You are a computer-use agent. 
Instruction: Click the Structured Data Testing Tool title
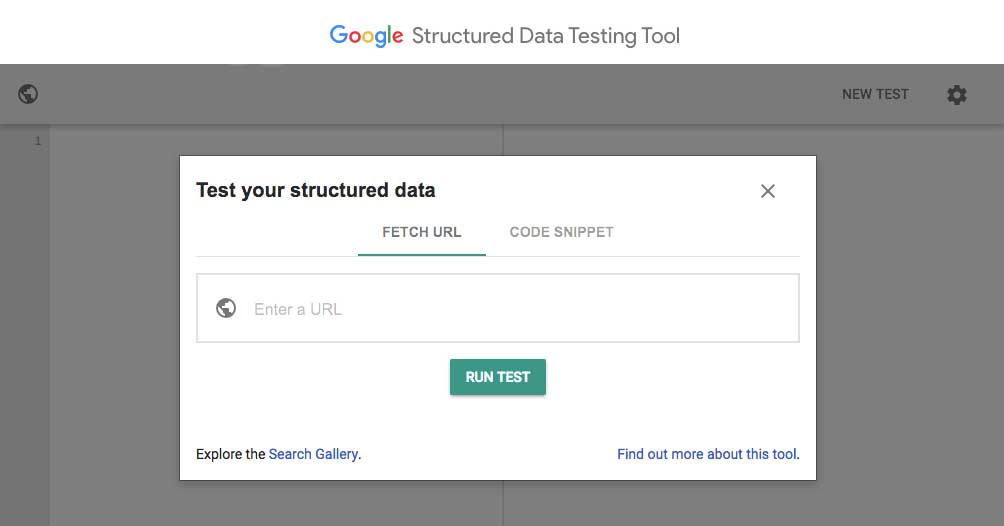pyautogui.click(x=546, y=36)
